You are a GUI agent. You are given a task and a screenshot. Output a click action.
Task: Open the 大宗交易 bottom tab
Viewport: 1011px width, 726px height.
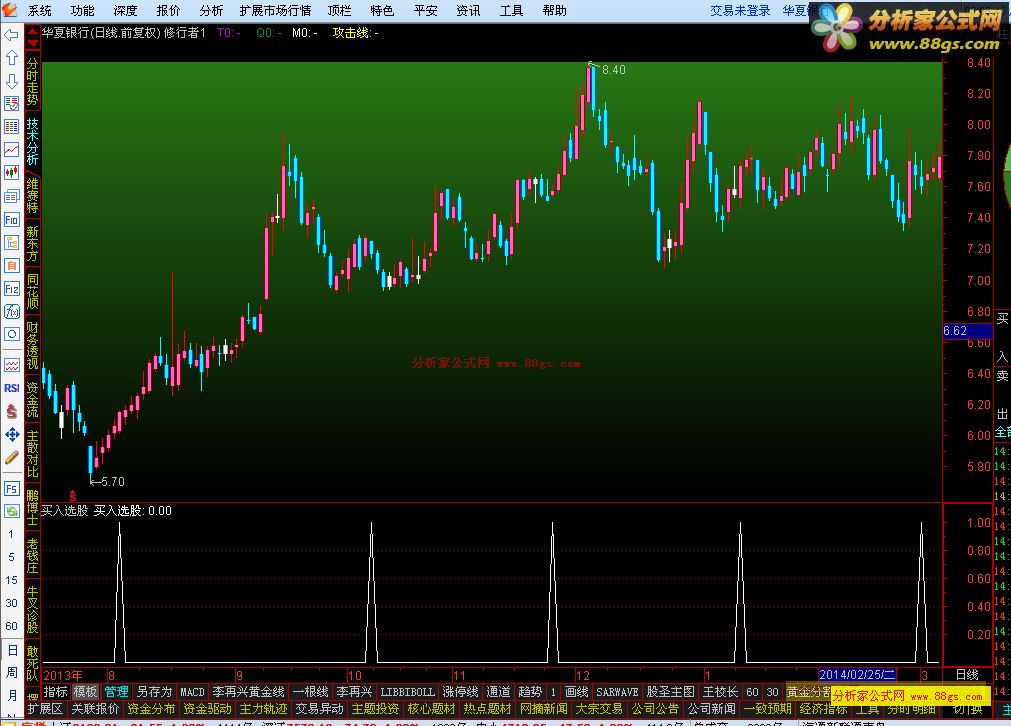(599, 709)
